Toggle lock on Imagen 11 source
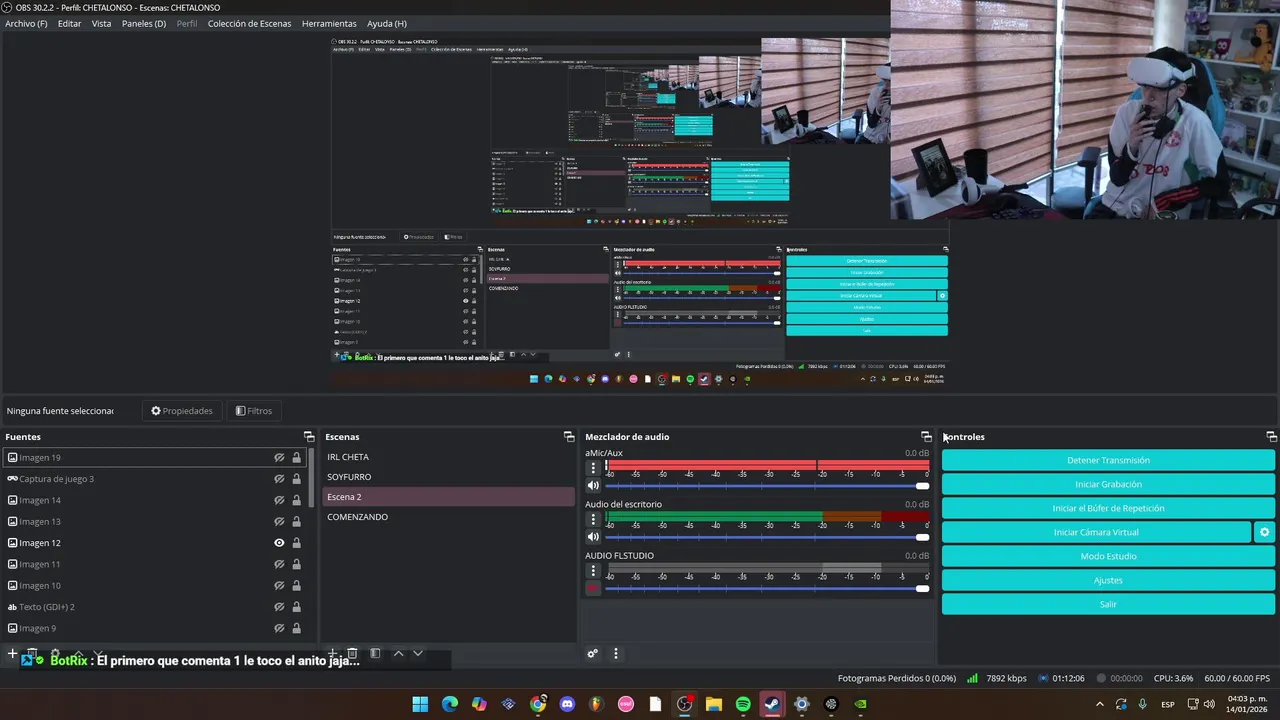The height and width of the screenshot is (720, 1280). pyautogui.click(x=296, y=564)
